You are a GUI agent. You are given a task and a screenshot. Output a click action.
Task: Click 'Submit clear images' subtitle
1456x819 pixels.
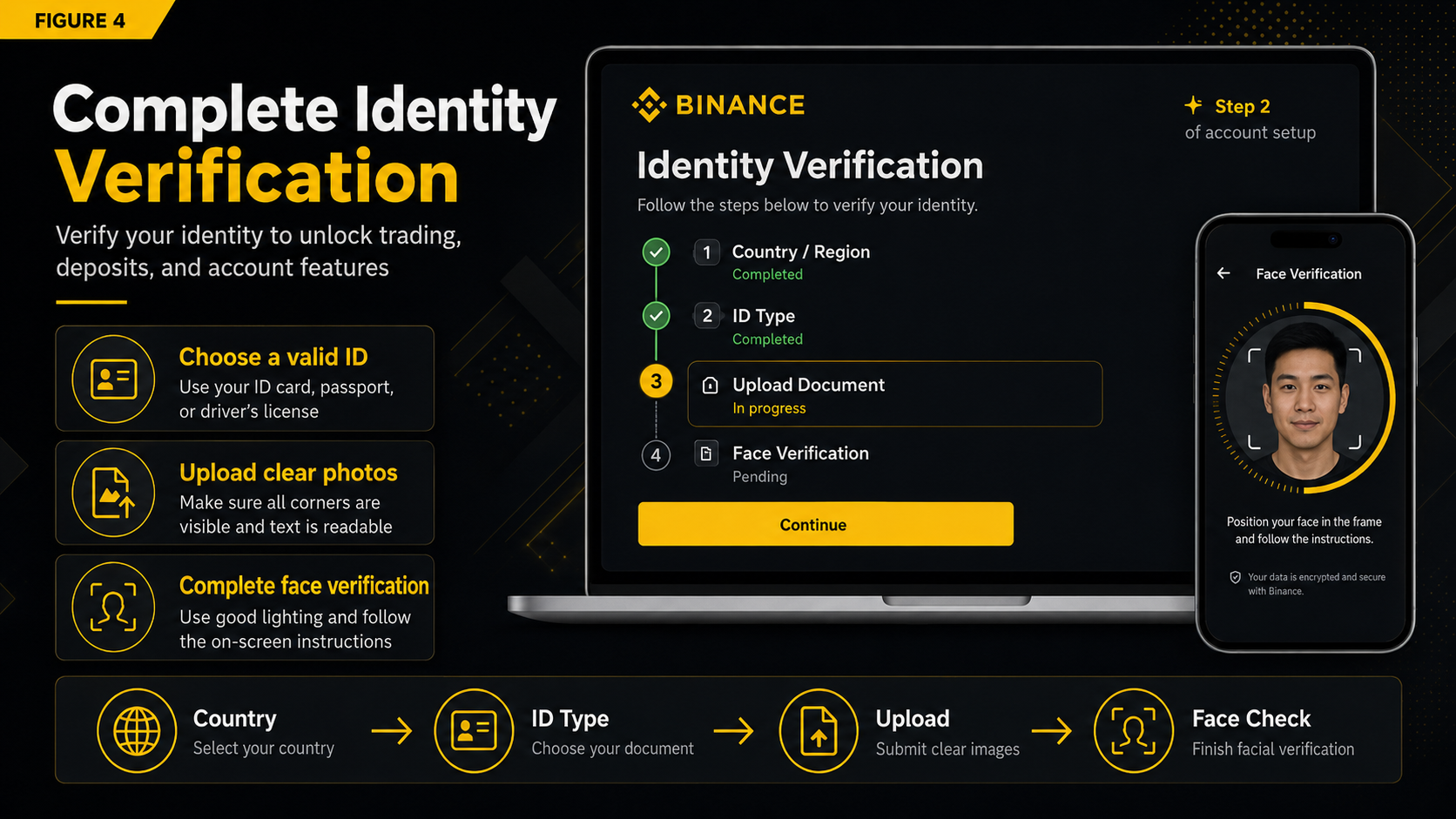coord(947,749)
